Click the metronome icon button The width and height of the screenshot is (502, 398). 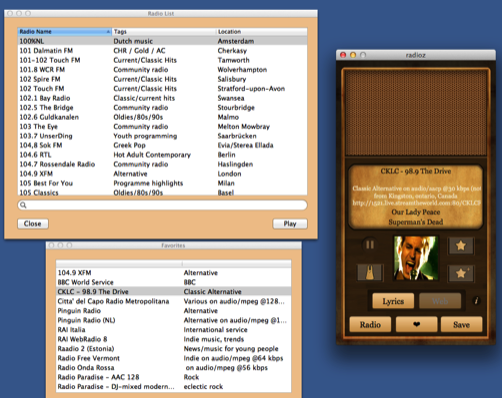click(x=370, y=273)
